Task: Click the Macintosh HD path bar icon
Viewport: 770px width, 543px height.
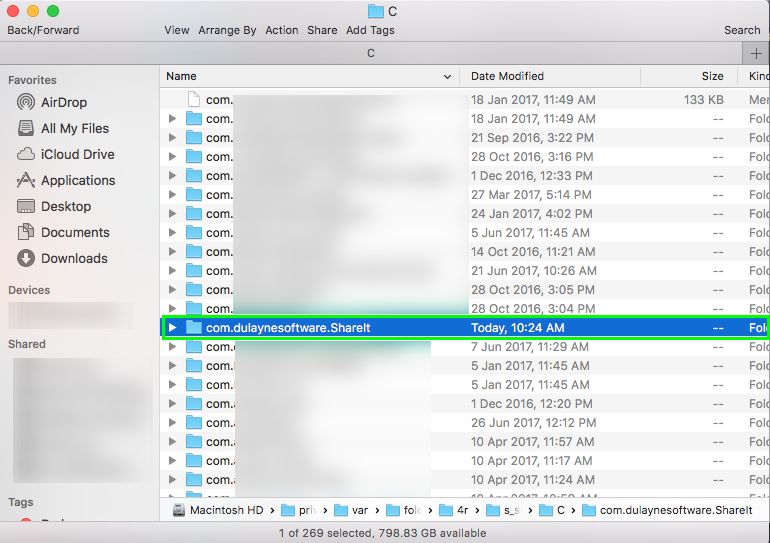Action: click(x=179, y=510)
